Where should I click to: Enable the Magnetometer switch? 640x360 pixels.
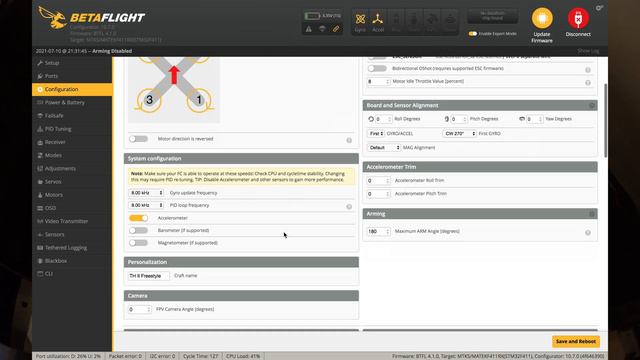point(138,243)
